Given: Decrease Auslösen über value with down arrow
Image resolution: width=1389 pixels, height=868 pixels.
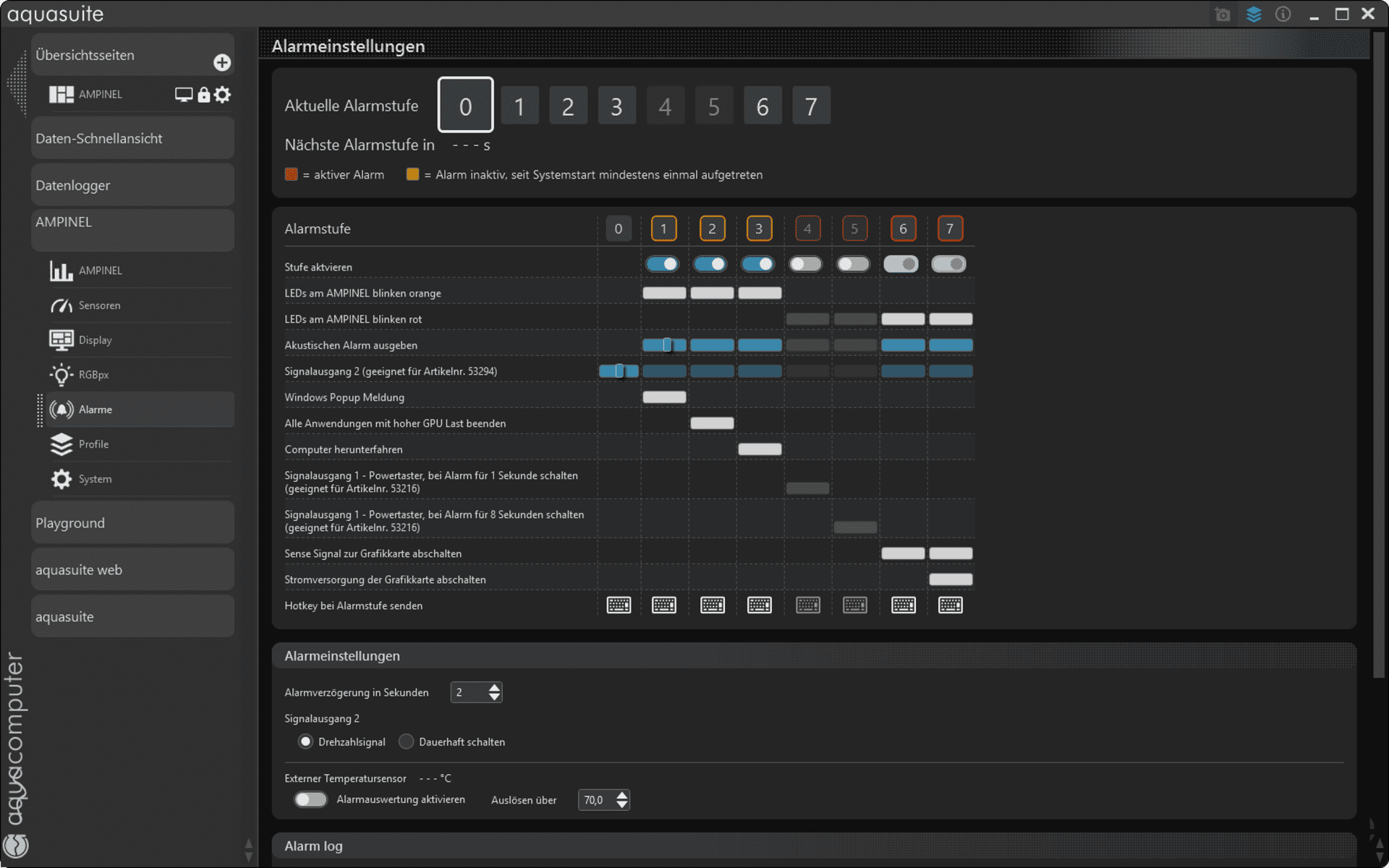Looking at the screenshot, I should pos(622,804).
